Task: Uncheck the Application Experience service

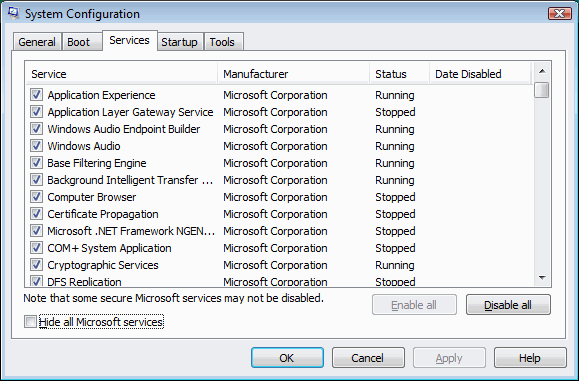Action: (x=36, y=95)
